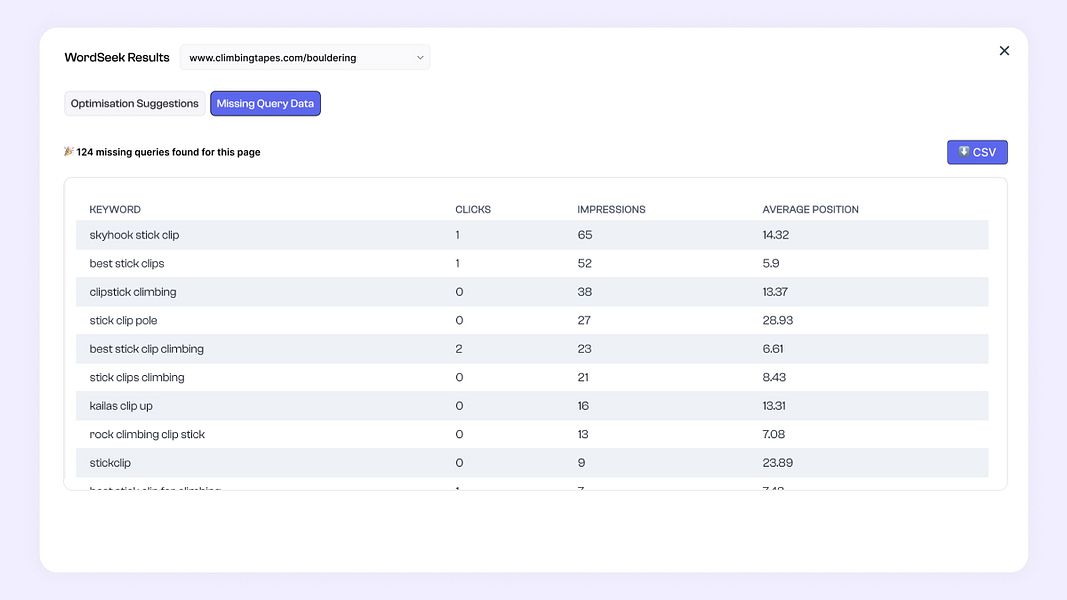Image resolution: width=1067 pixels, height=600 pixels.
Task: Select the 'best stick clips' keyword row
Action: (x=127, y=264)
